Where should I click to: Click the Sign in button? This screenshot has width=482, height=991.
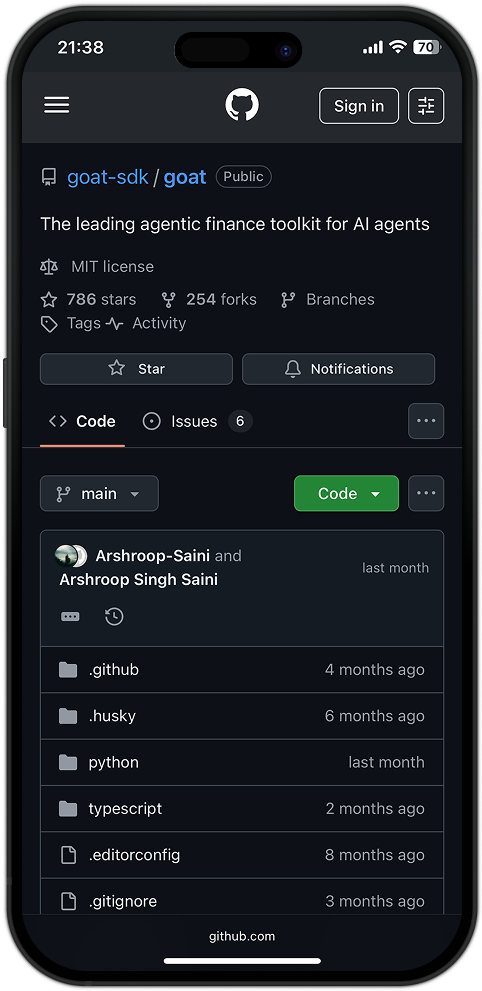[x=359, y=106]
